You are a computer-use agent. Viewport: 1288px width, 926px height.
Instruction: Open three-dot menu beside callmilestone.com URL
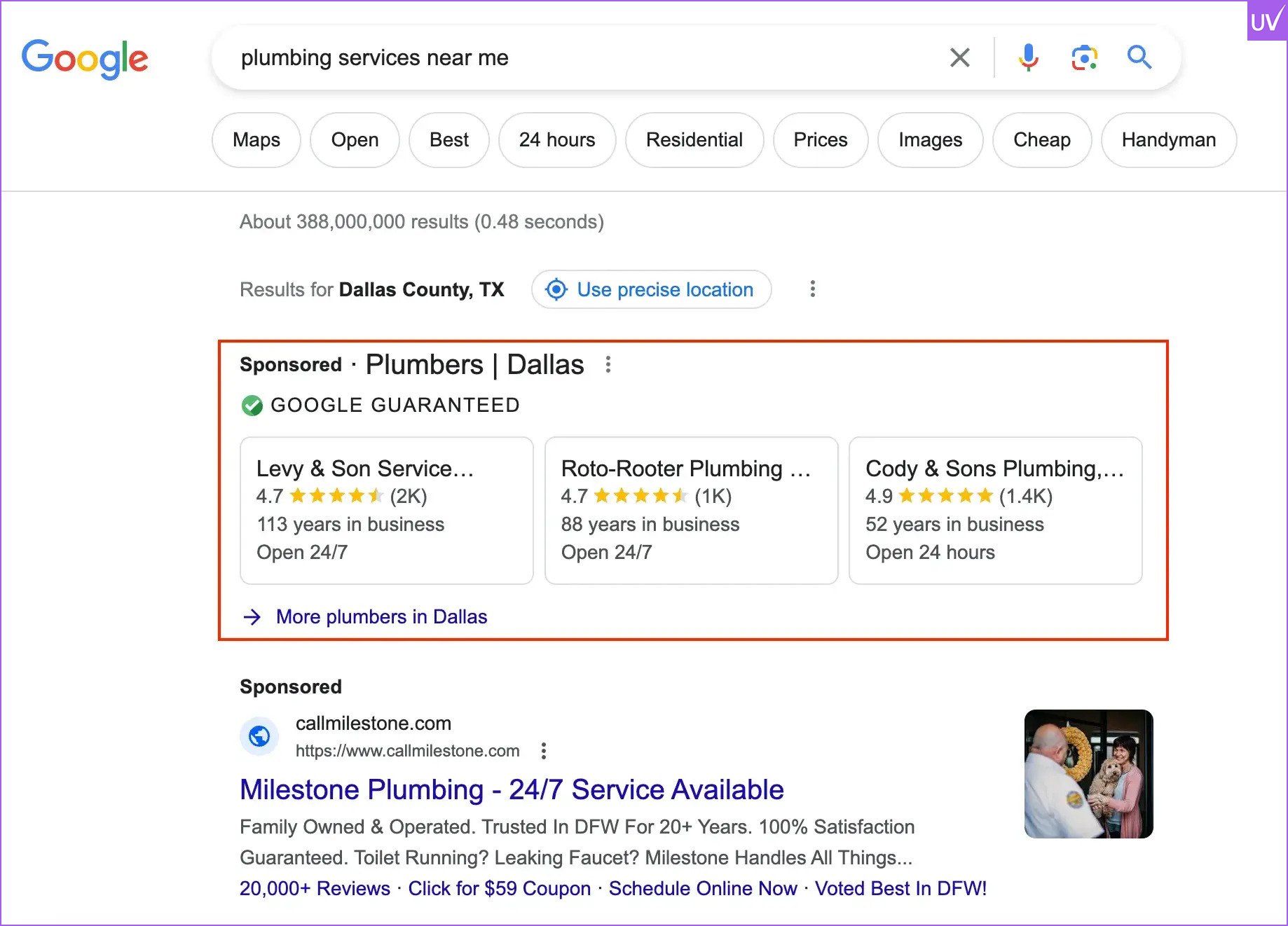[x=544, y=751]
